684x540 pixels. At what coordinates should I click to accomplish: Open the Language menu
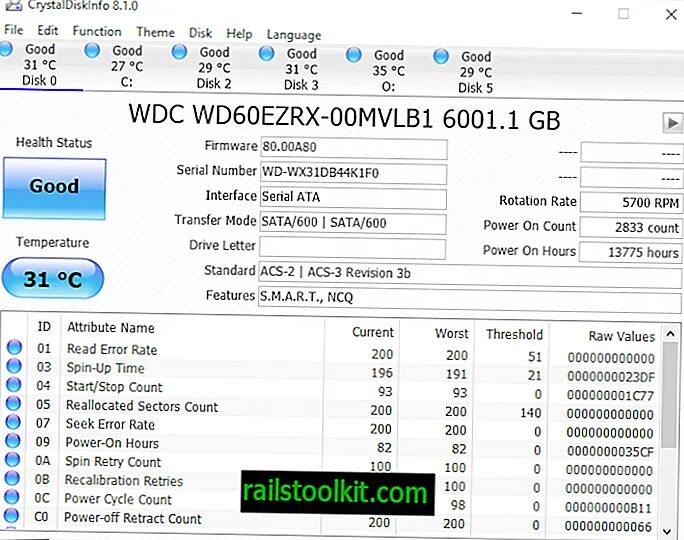tap(294, 35)
